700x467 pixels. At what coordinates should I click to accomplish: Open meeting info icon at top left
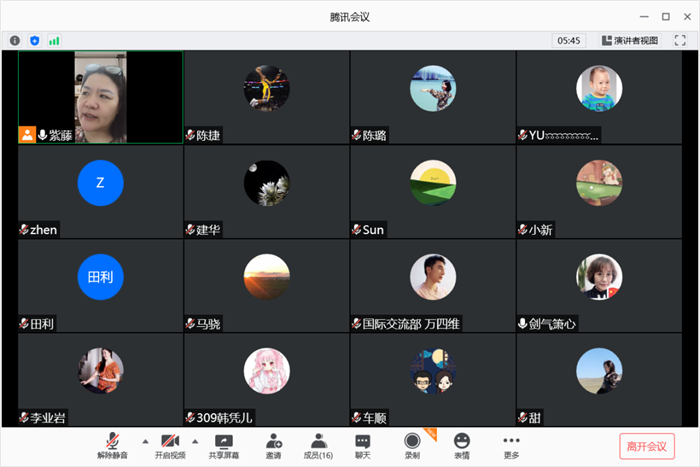(15, 41)
